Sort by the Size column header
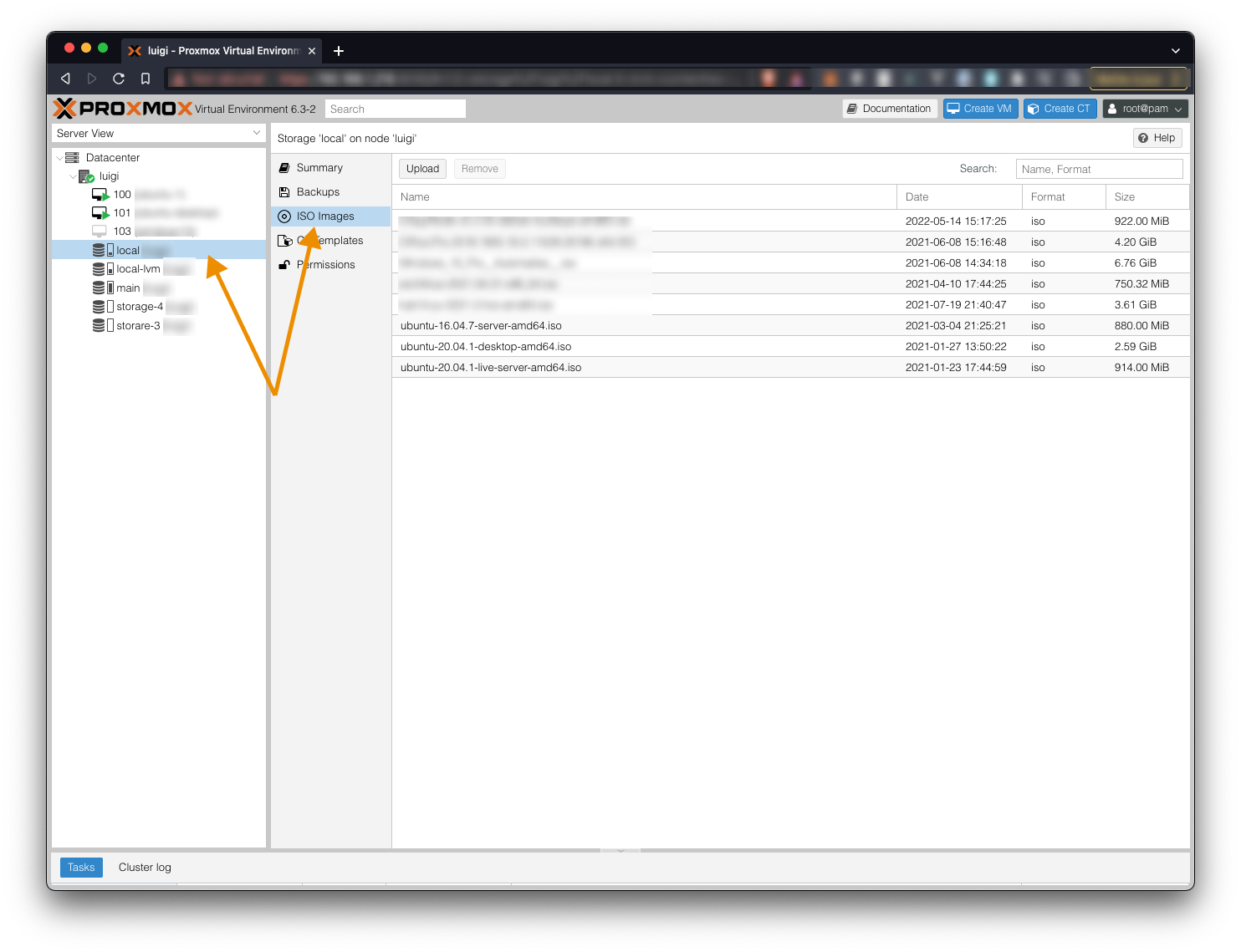The height and width of the screenshot is (952, 1241). coord(1147,197)
